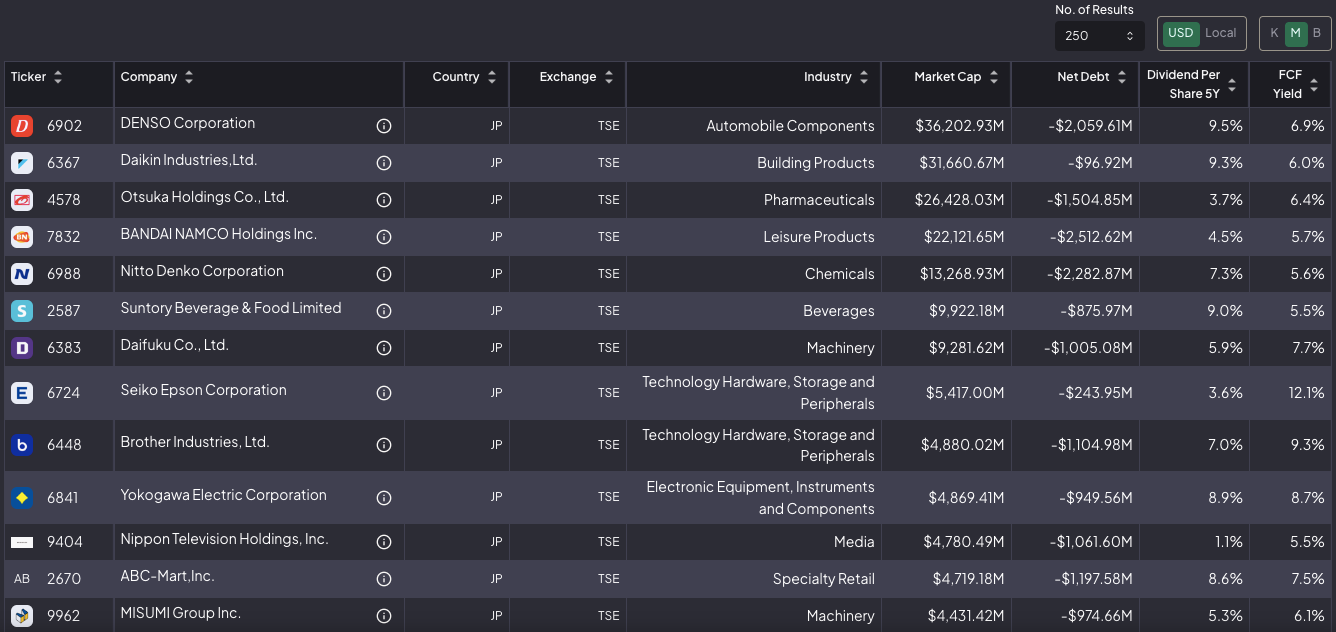Open info icon for Brother Industries
The image size is (1336, 632).
(383, 445)
